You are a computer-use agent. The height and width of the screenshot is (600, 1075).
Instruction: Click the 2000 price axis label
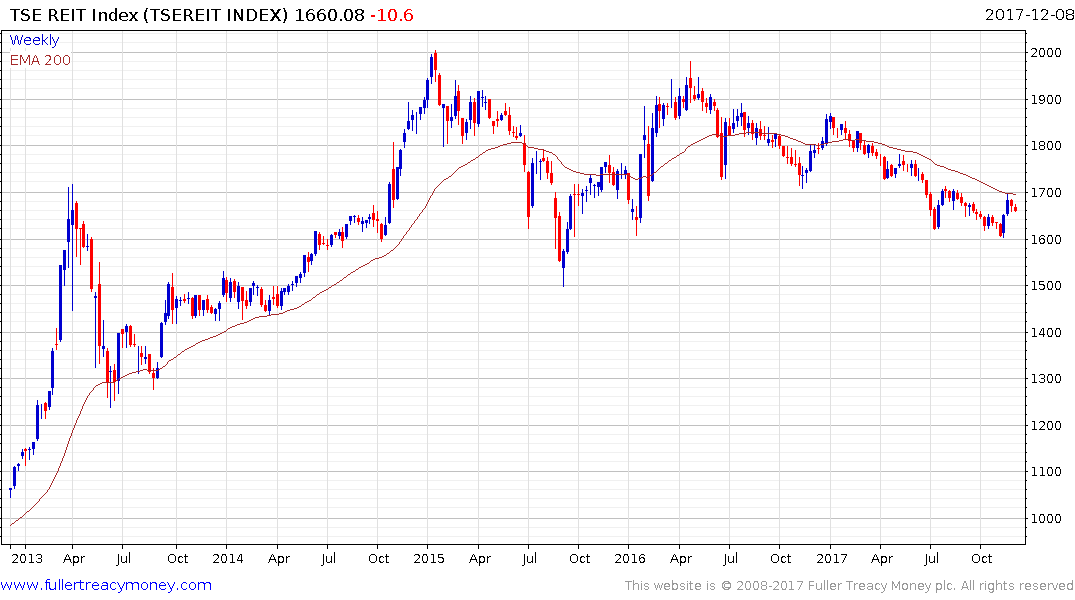(1046, 53)
